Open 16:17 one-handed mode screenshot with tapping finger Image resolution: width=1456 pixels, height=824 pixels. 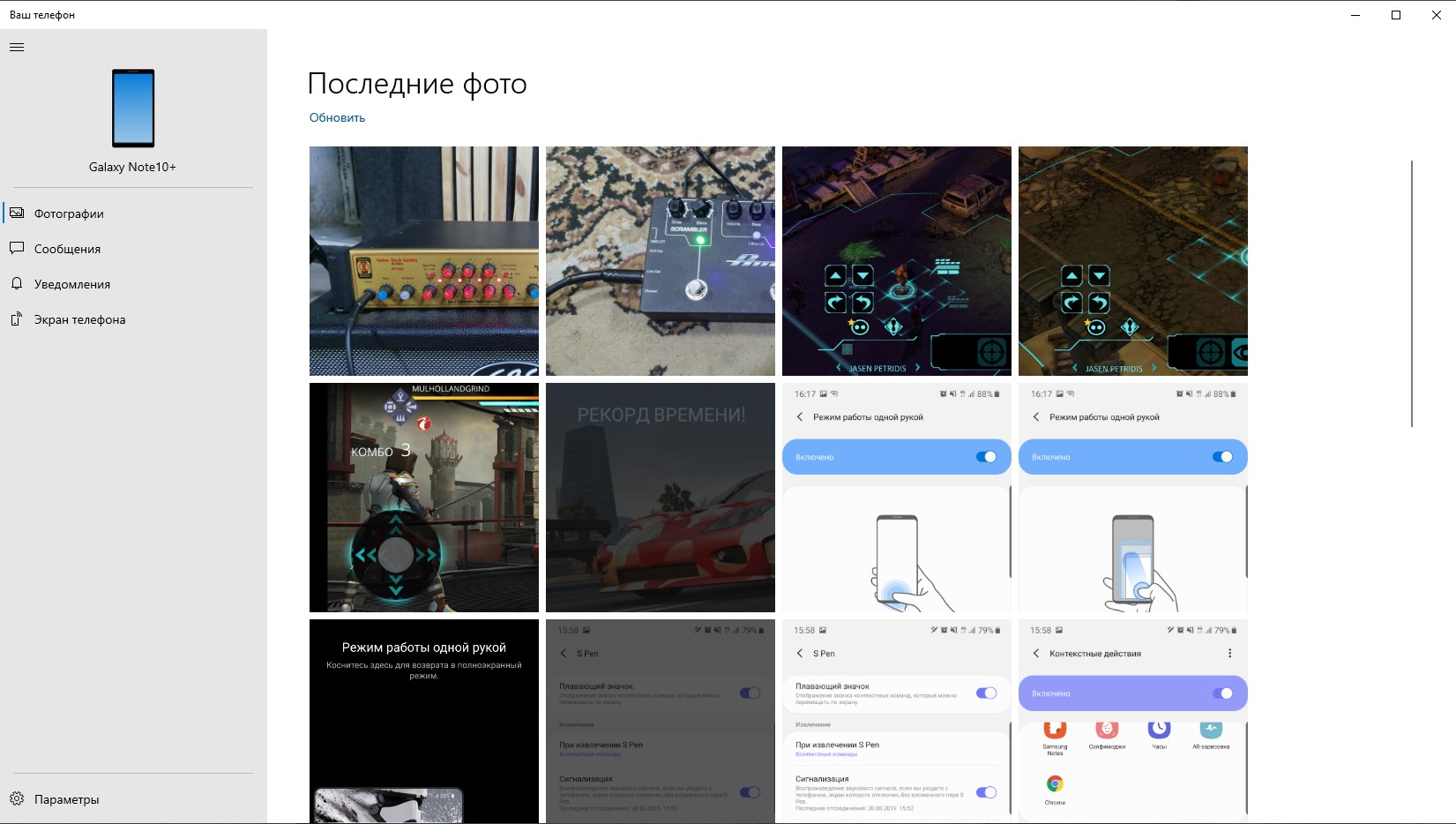pos(897,498)
